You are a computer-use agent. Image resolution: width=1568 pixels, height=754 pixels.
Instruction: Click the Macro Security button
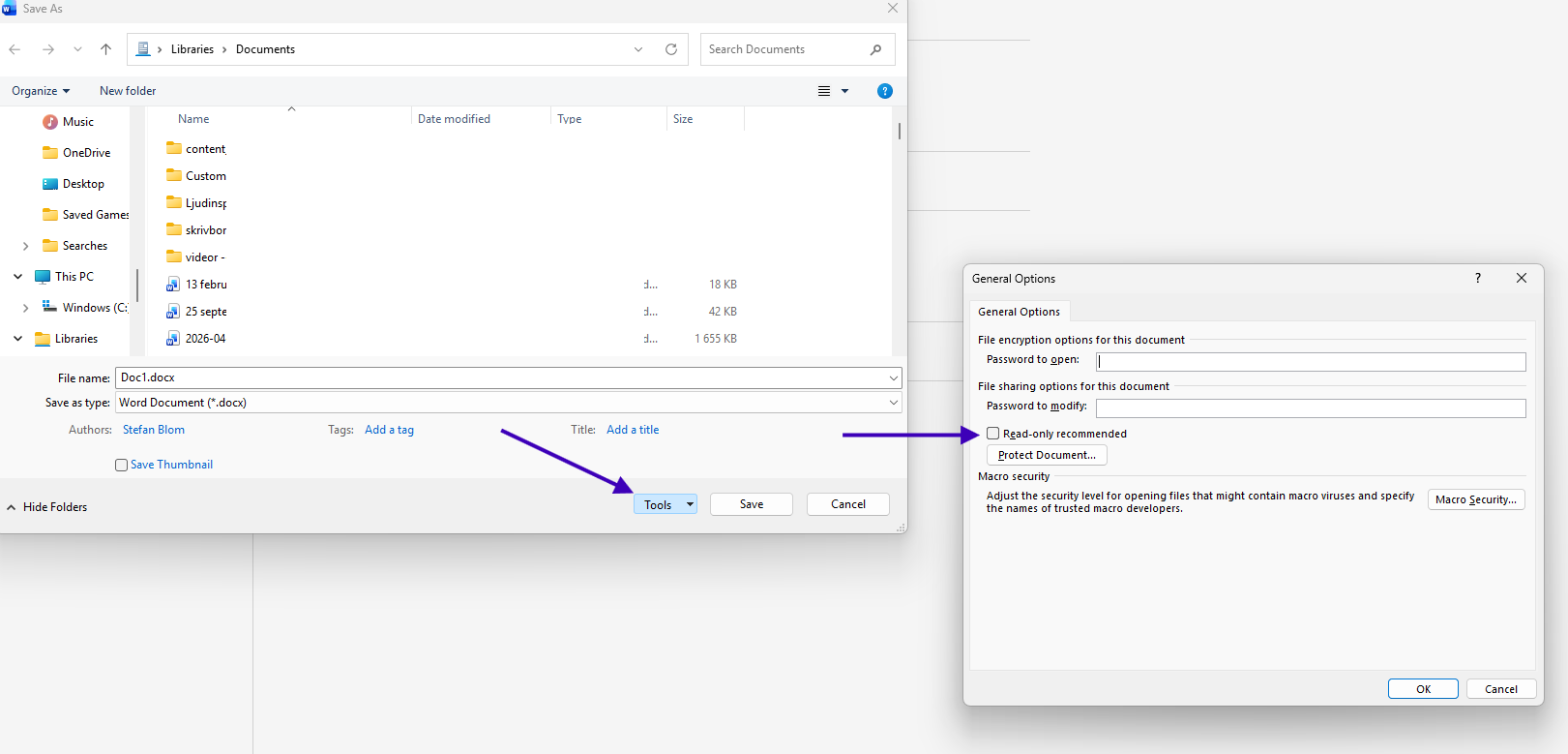[1476, 499]
